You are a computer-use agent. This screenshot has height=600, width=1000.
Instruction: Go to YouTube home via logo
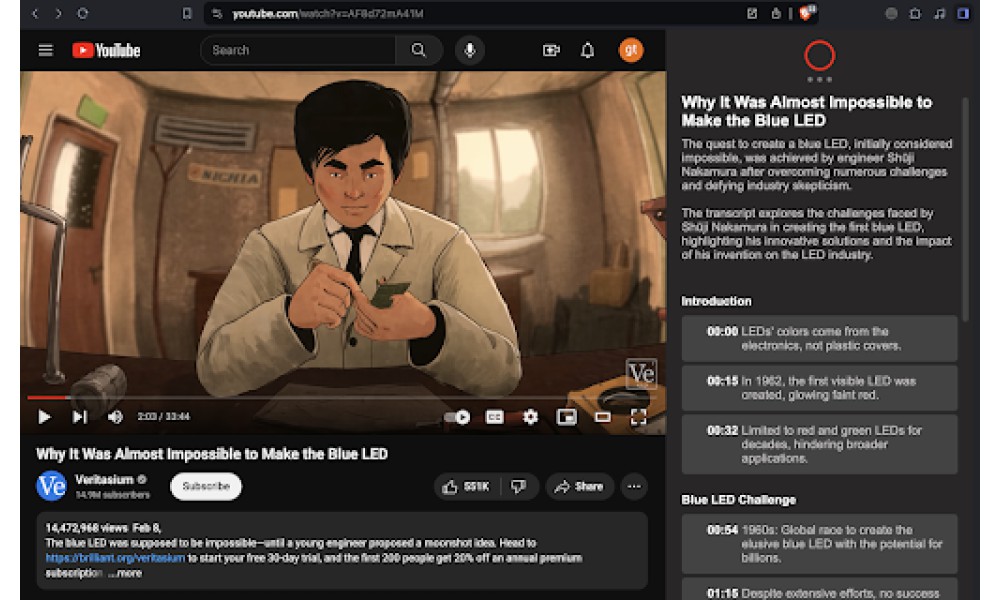(106, 50)
